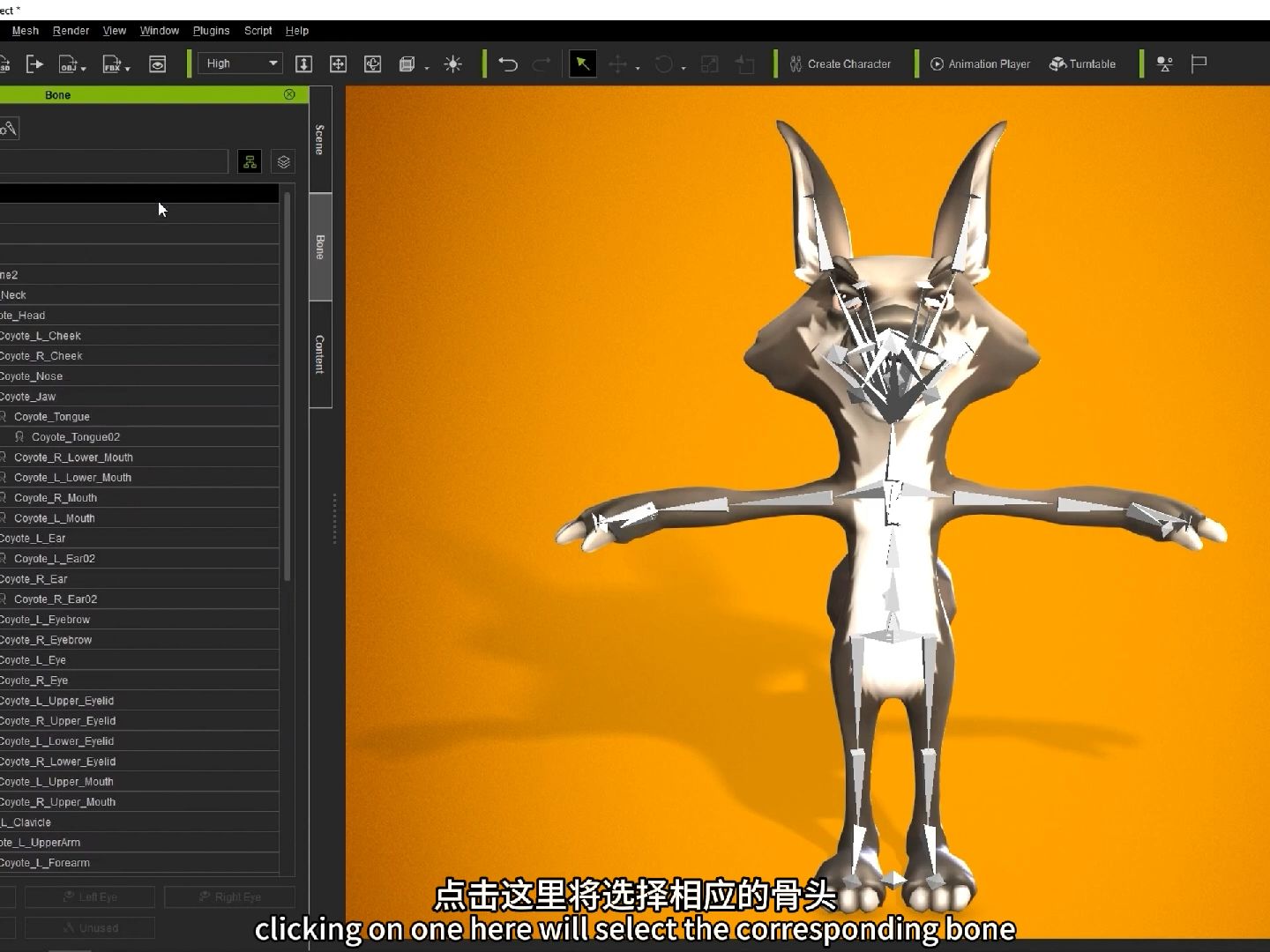The height and width of the screenshot is (952, 1270).
Task: Open the High quality dropdown
Action: point(242,63)
